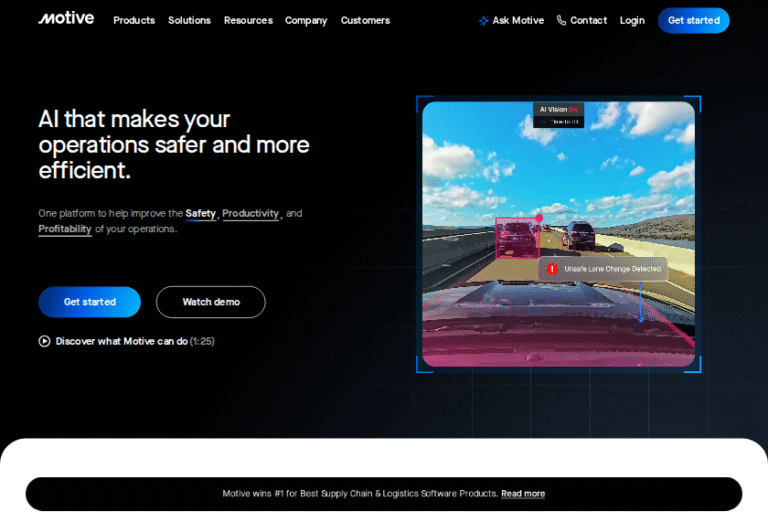Click the sparkle icon beside Ask Motive
The height and width of the screenshot is (512, 768).
click(x=484, y=21)
